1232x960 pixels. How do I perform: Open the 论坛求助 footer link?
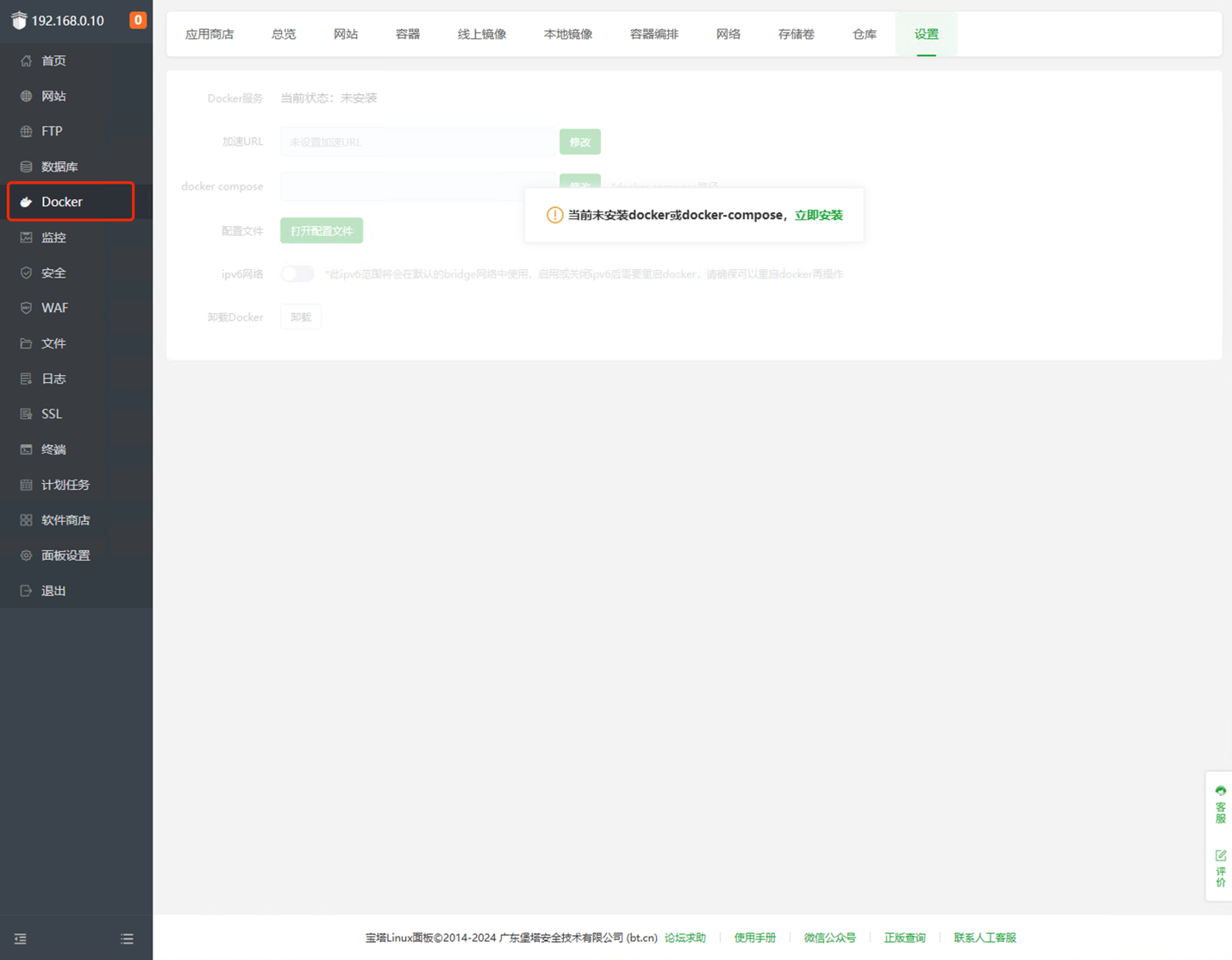tap(685, 938)
